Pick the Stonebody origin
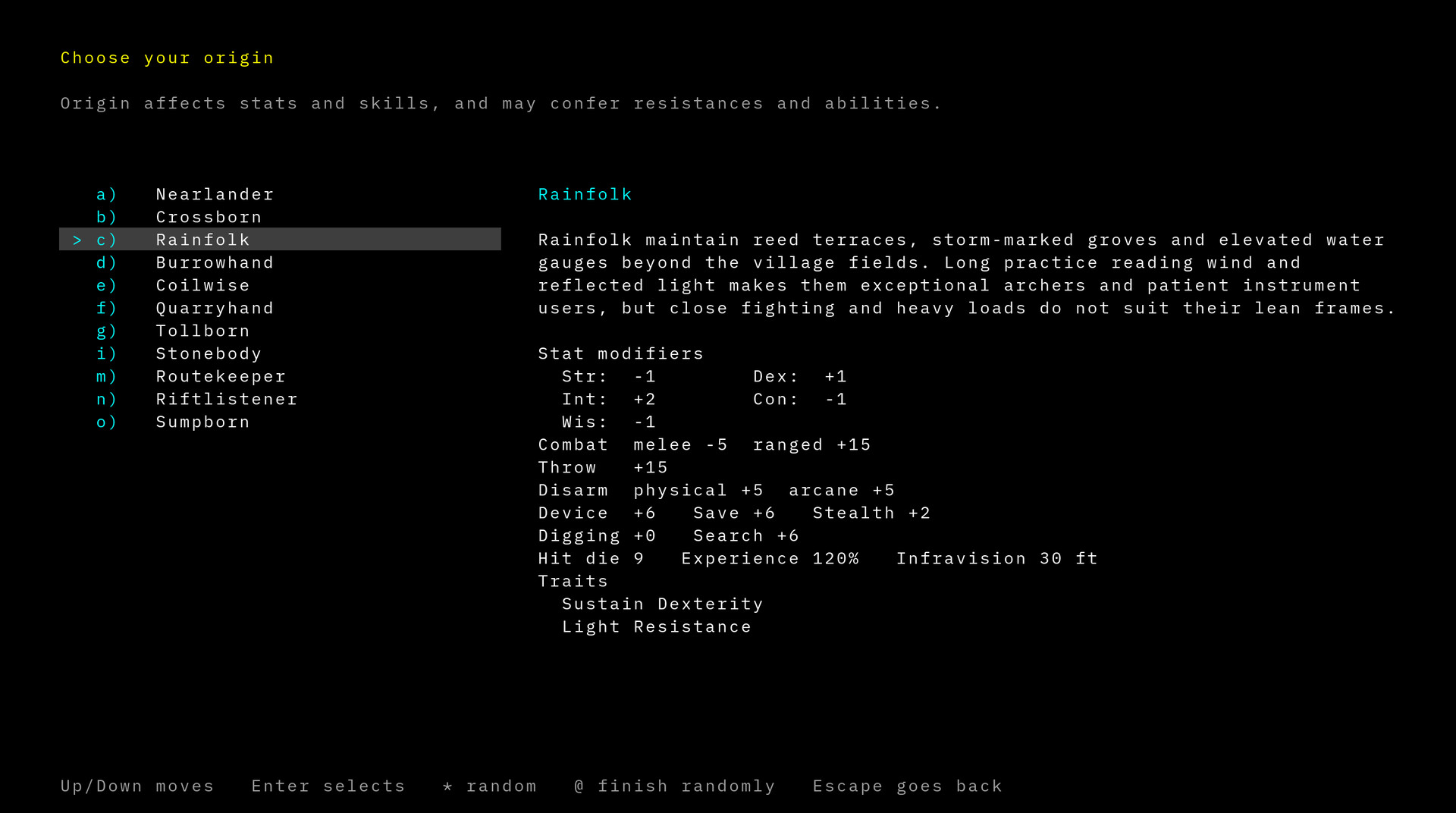The image size is (1456, 813). 280,353
